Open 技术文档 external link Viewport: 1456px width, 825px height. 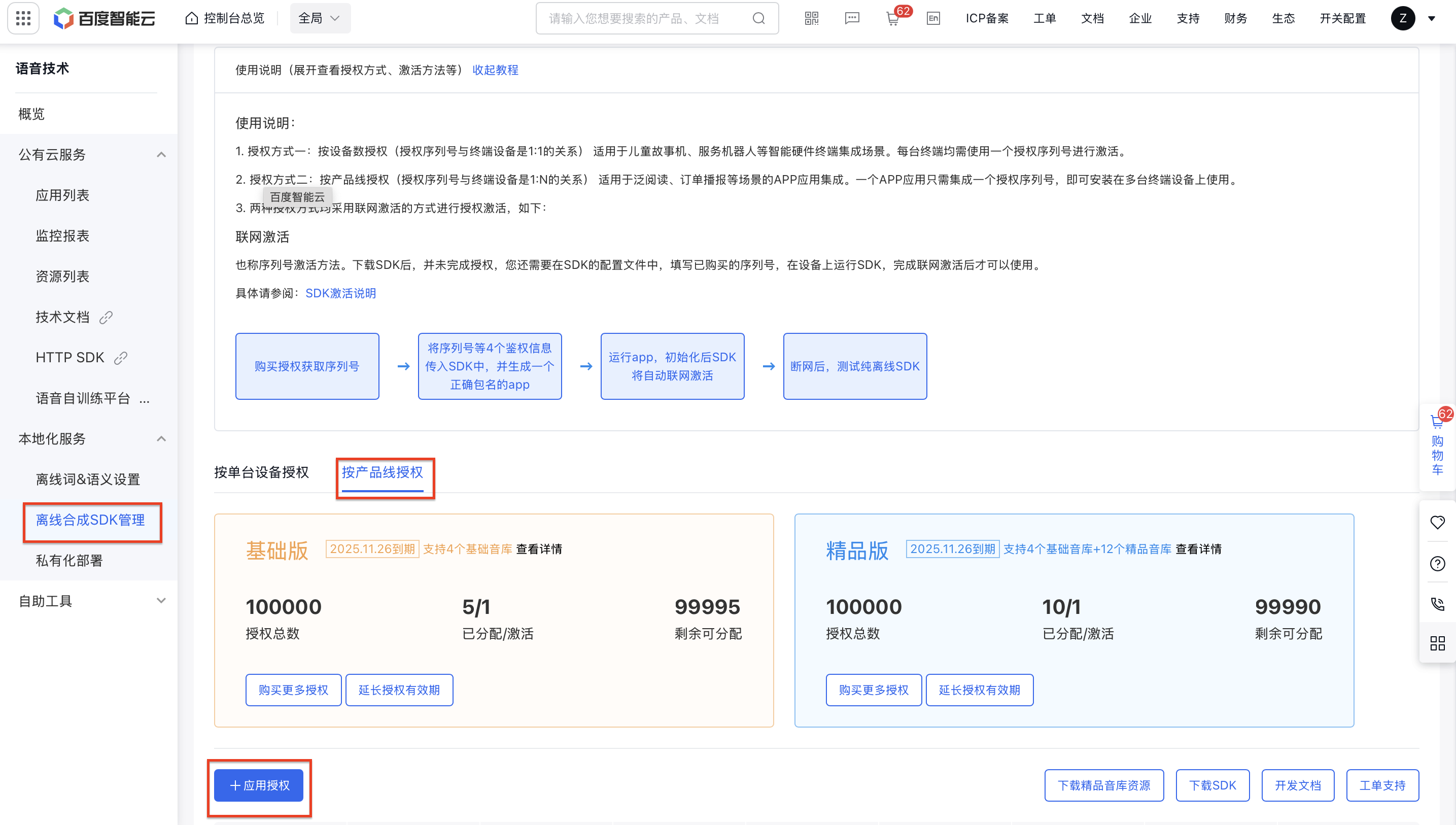(x=62, y=317)
